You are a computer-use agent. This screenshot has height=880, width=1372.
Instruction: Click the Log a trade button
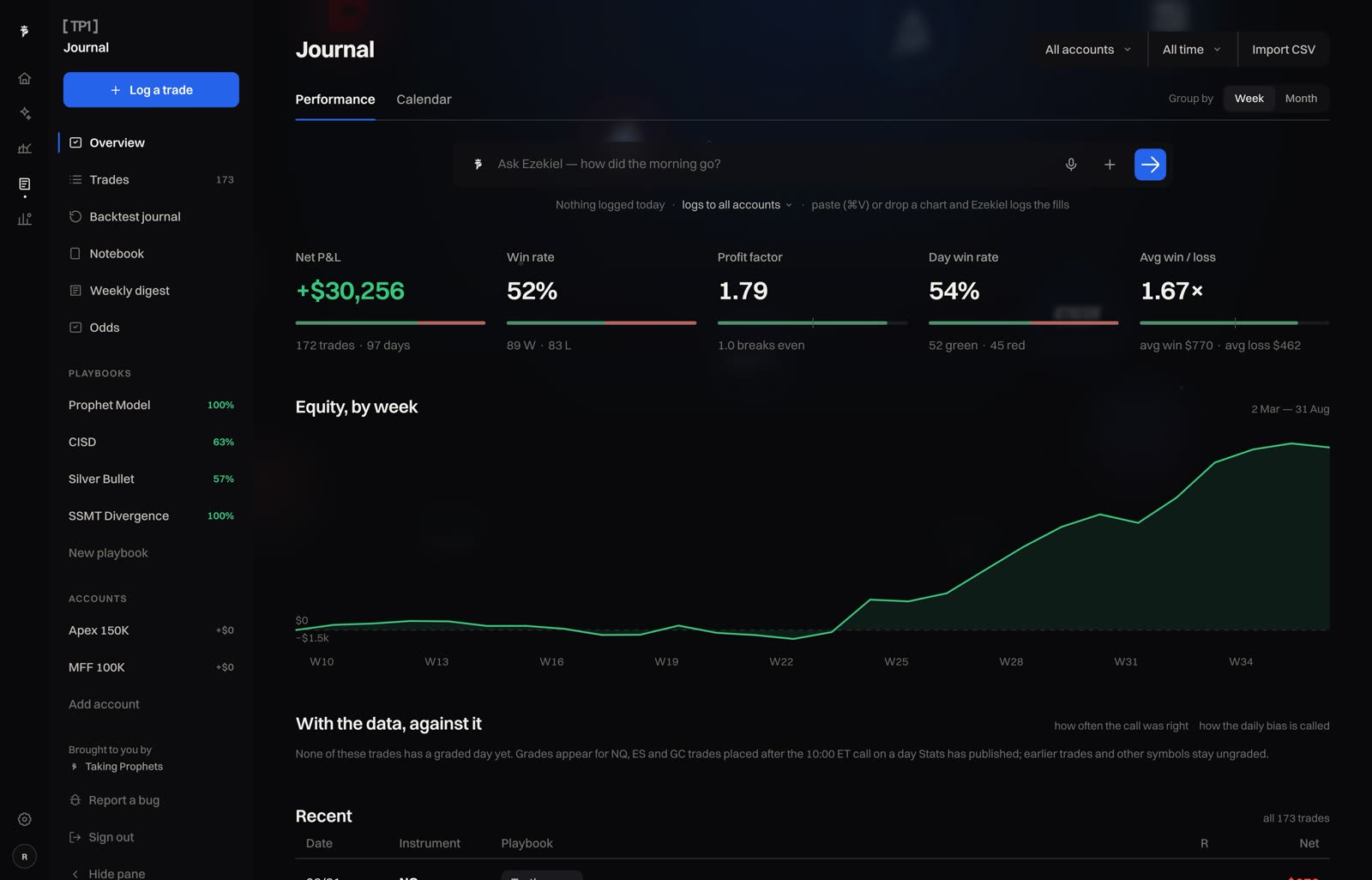point(151,89)
